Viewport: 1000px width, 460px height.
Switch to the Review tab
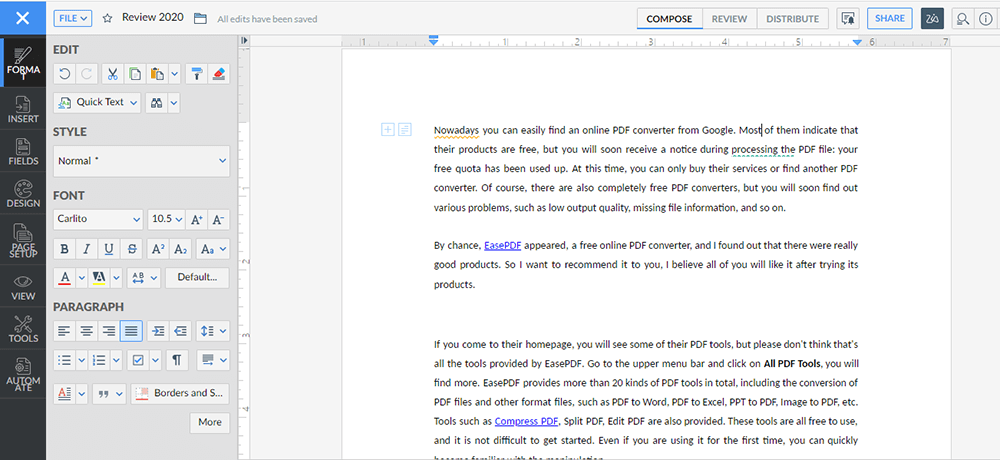point(729,18)
